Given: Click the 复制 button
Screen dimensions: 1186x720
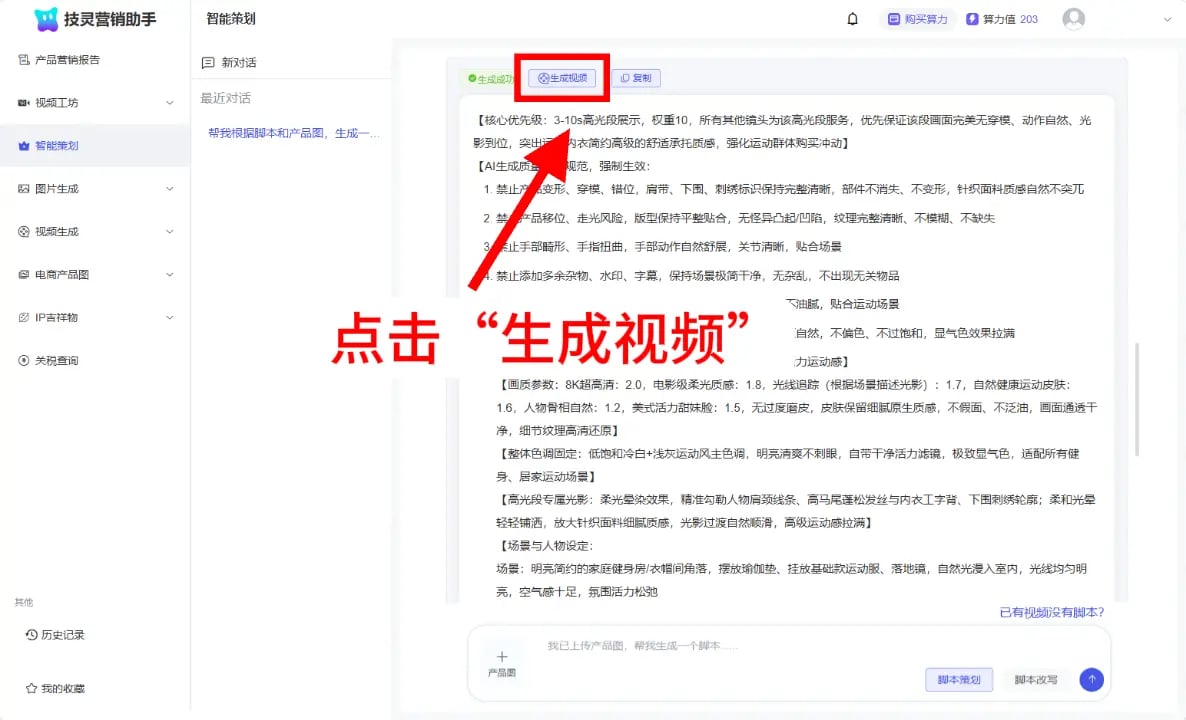Looking at the screenshot, I should coord(636,78).
